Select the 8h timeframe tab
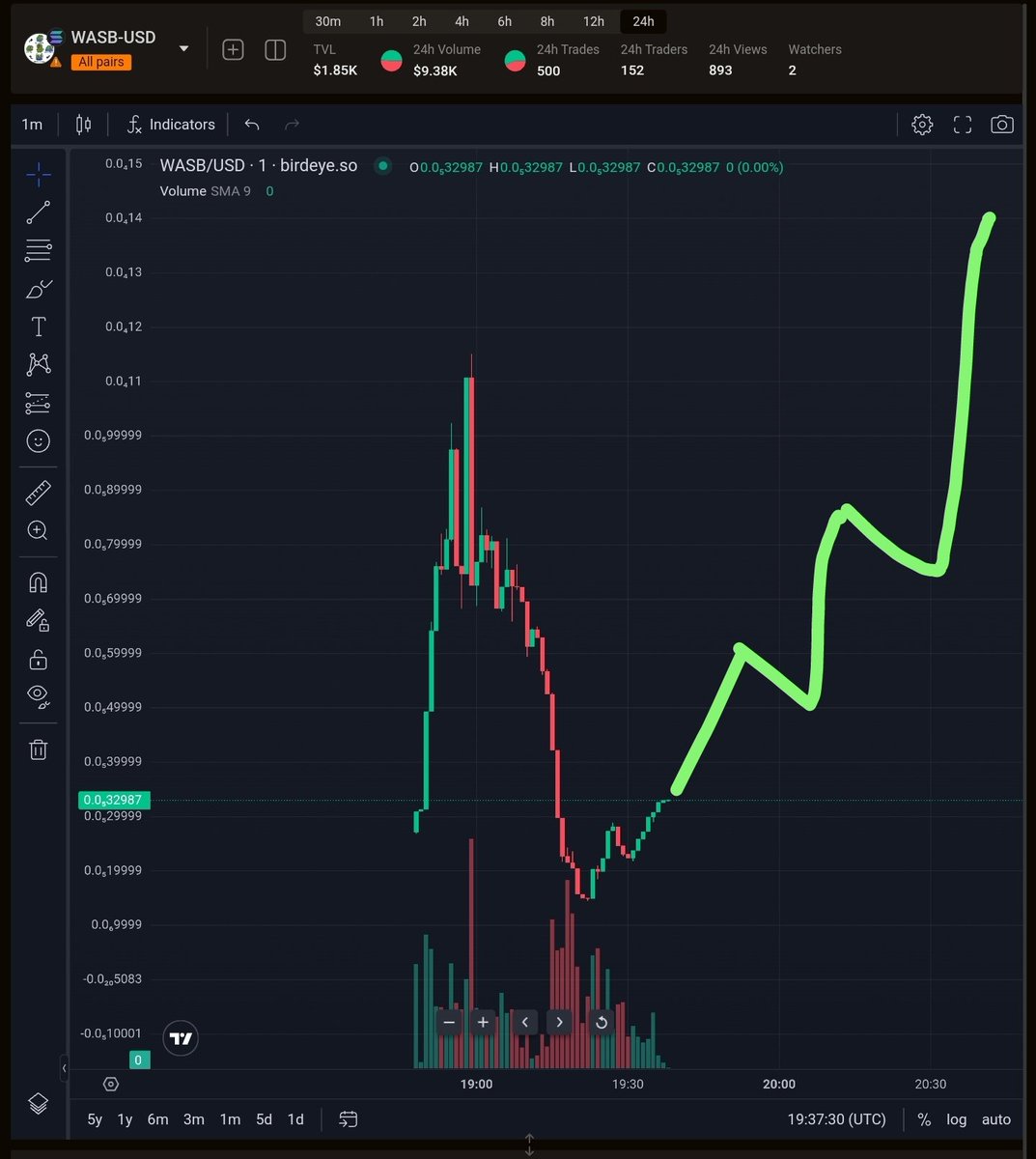1036x1159 pixels. (547, 21)
